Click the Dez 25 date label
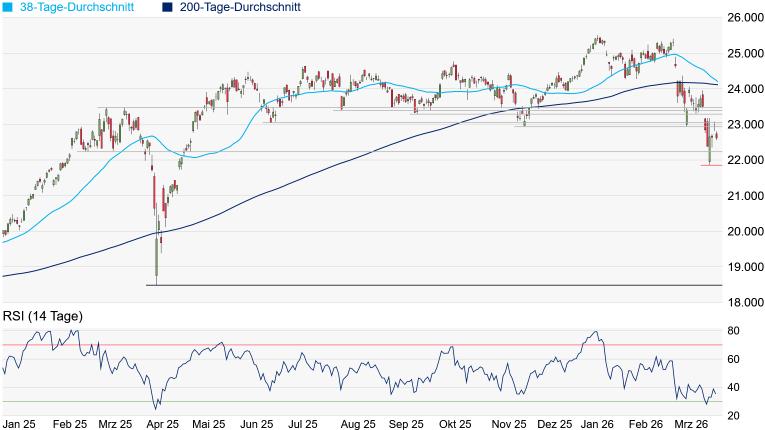Viewport: 765px width, 430px height. coord(555,424)
